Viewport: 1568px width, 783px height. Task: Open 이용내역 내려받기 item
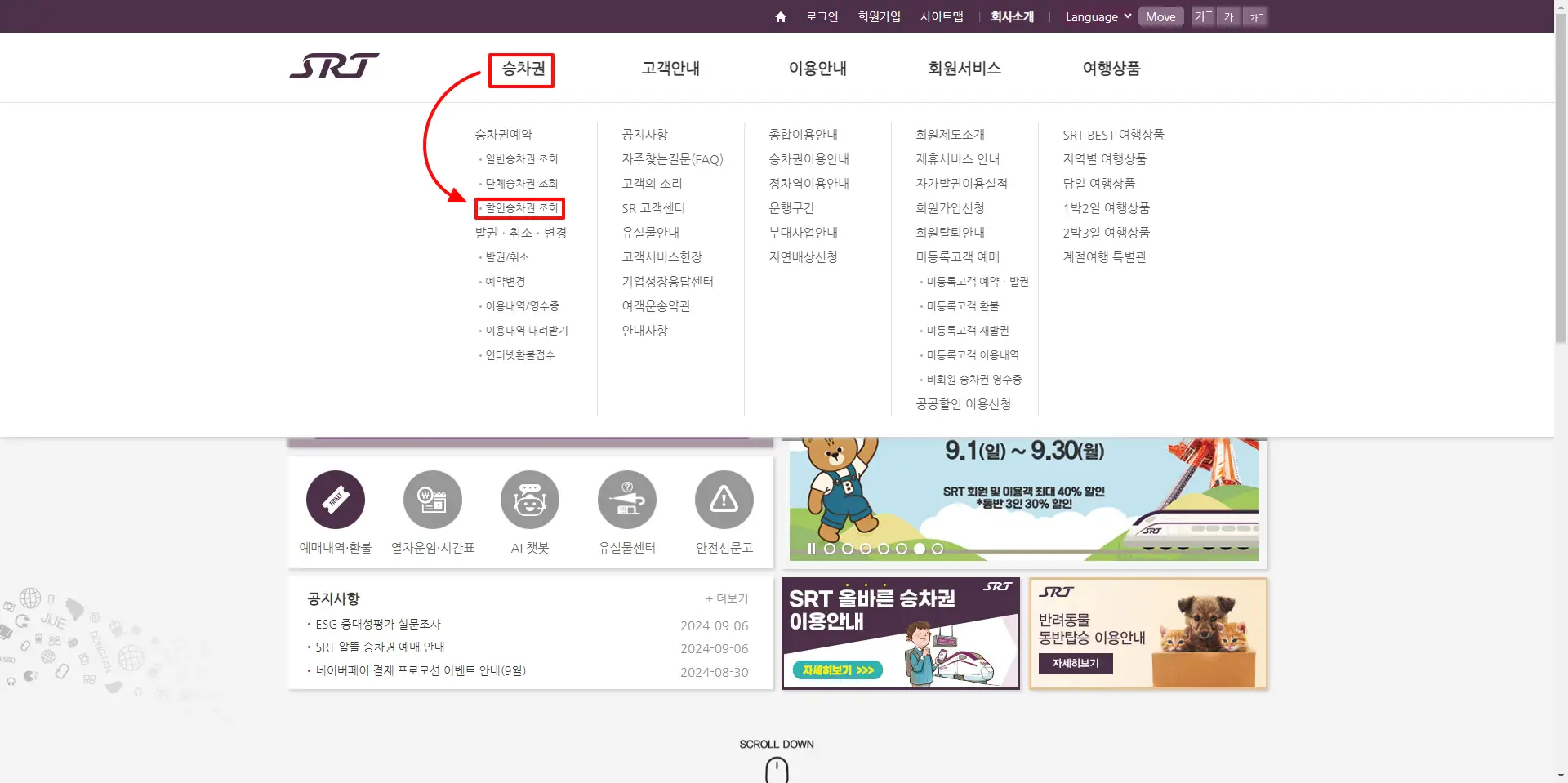(x=526, y=331)
